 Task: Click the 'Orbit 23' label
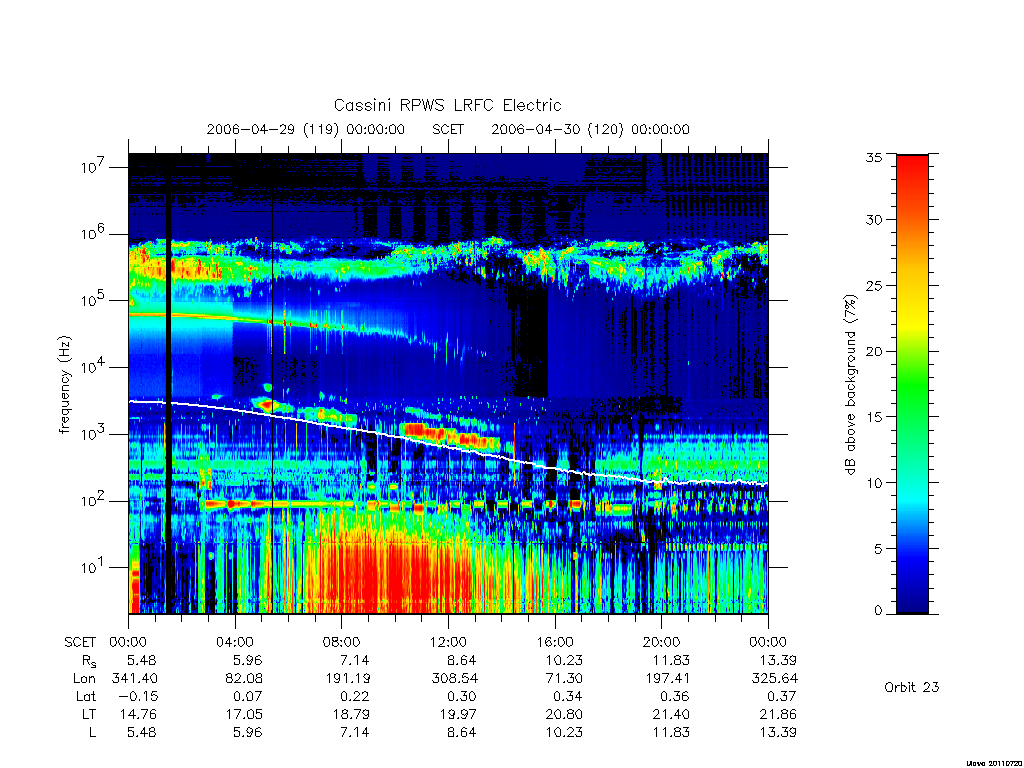click(912, 687)
